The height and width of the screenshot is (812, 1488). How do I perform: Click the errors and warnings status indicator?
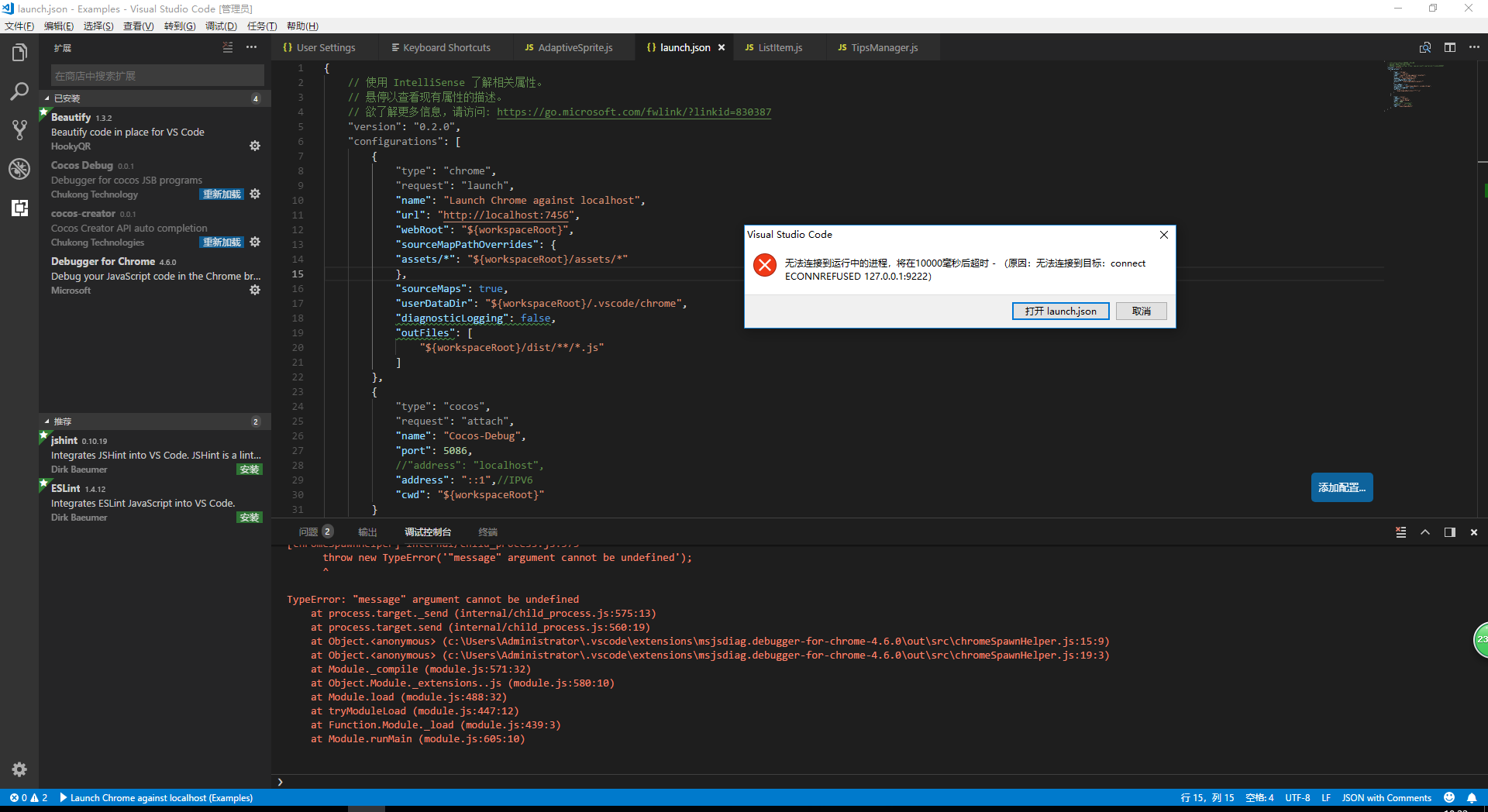[29, 798]
